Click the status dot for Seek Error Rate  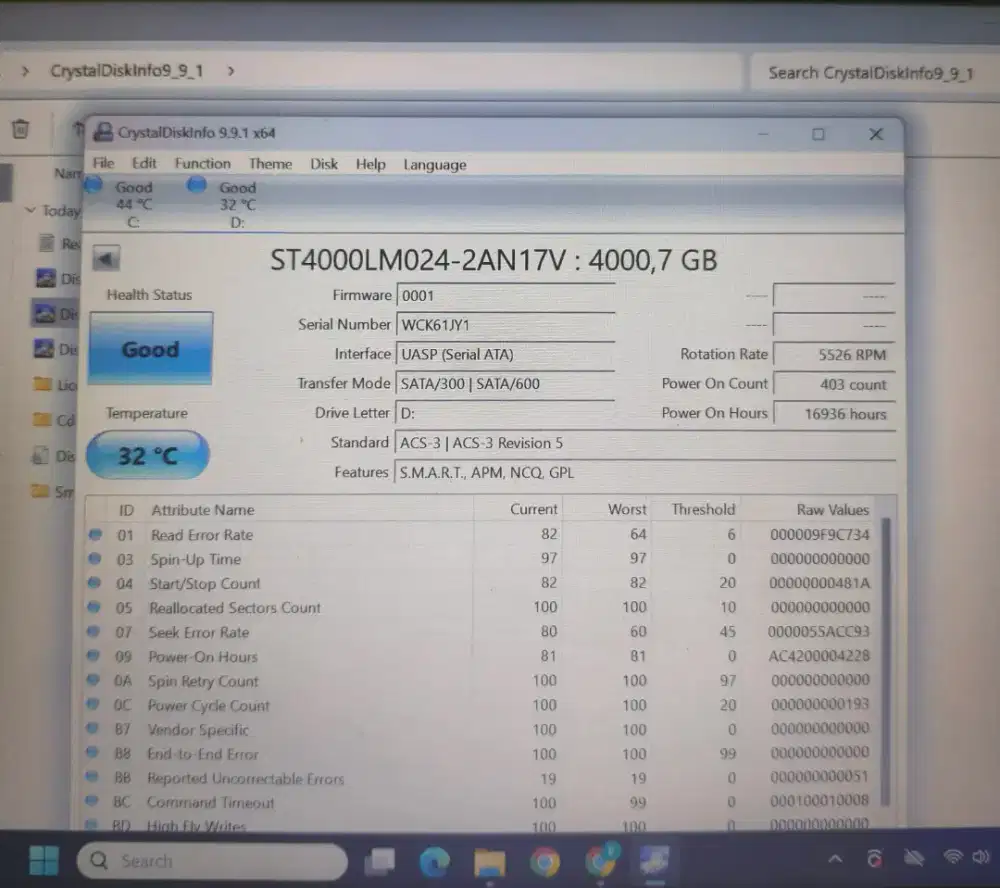94,632
